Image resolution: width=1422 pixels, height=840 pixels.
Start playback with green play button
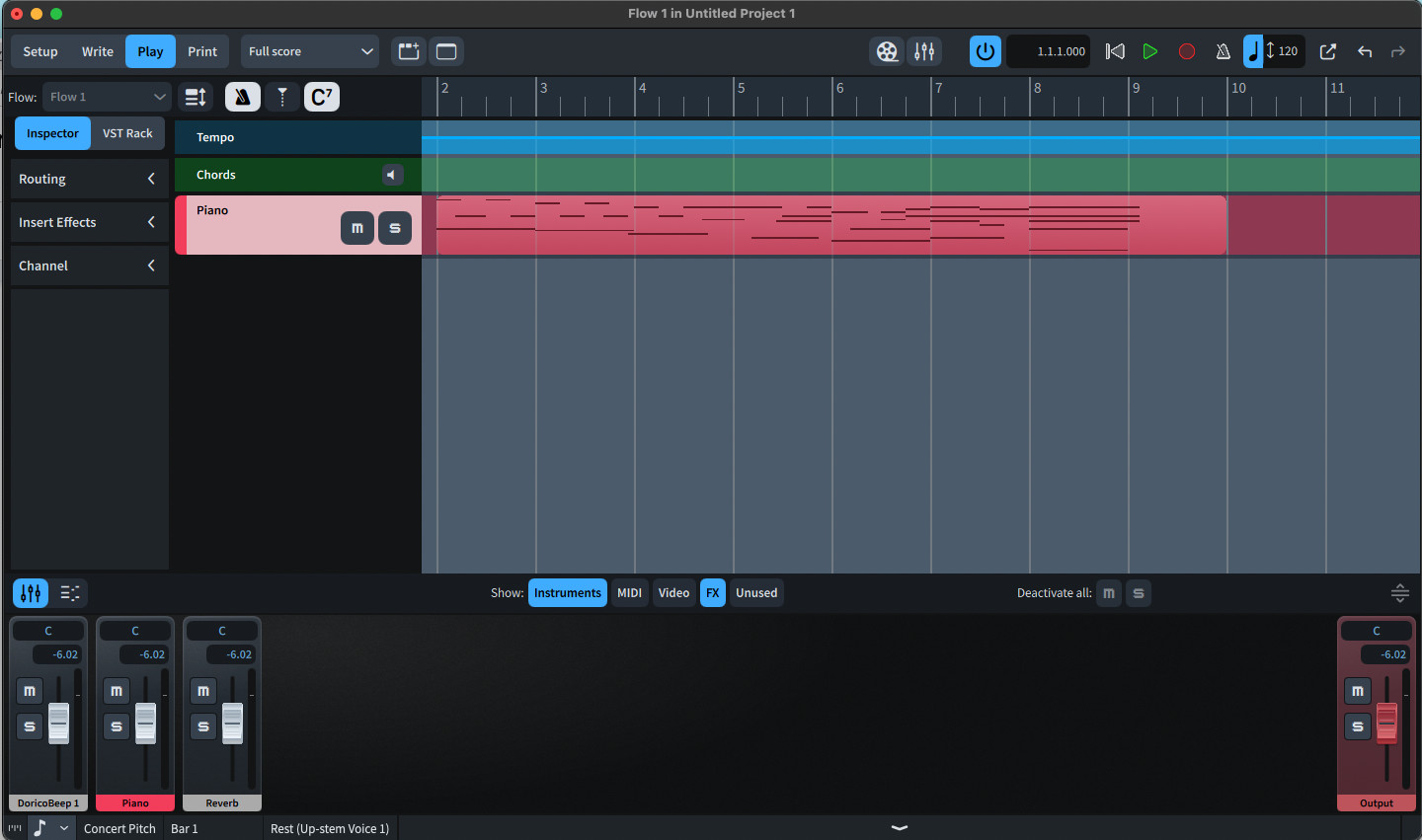[x=1149, y=51]
